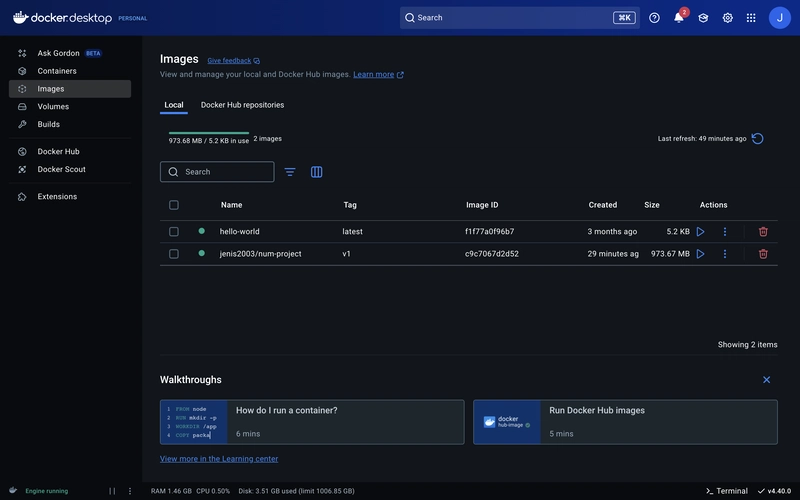Viewport: 800px width, 500px height.
Task: Click image ID c9c7067d2d52
Action: [x=492, y=254]
